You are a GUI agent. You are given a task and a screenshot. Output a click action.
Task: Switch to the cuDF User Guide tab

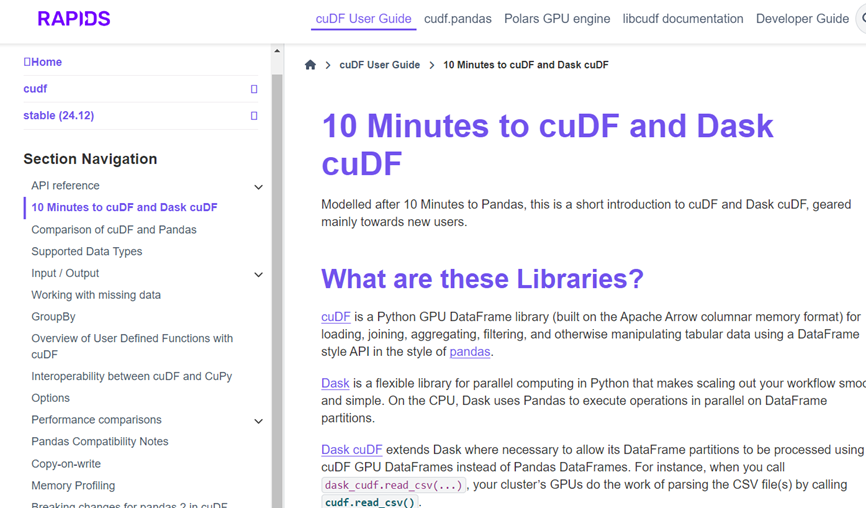tap(363, 19)
